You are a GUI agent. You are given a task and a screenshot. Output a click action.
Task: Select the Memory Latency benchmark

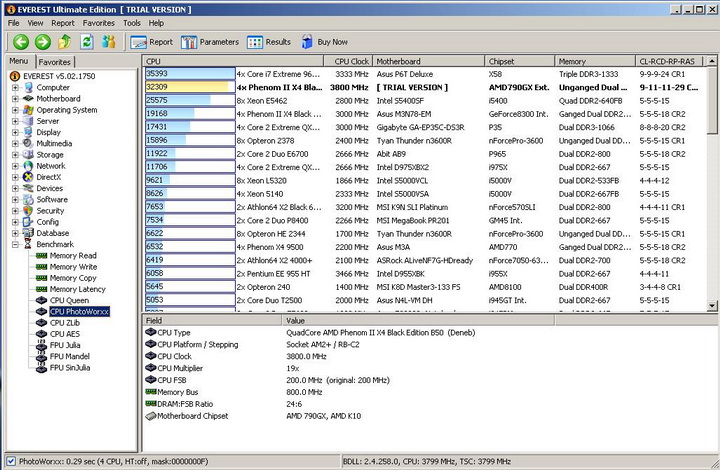tap(77, 289)
